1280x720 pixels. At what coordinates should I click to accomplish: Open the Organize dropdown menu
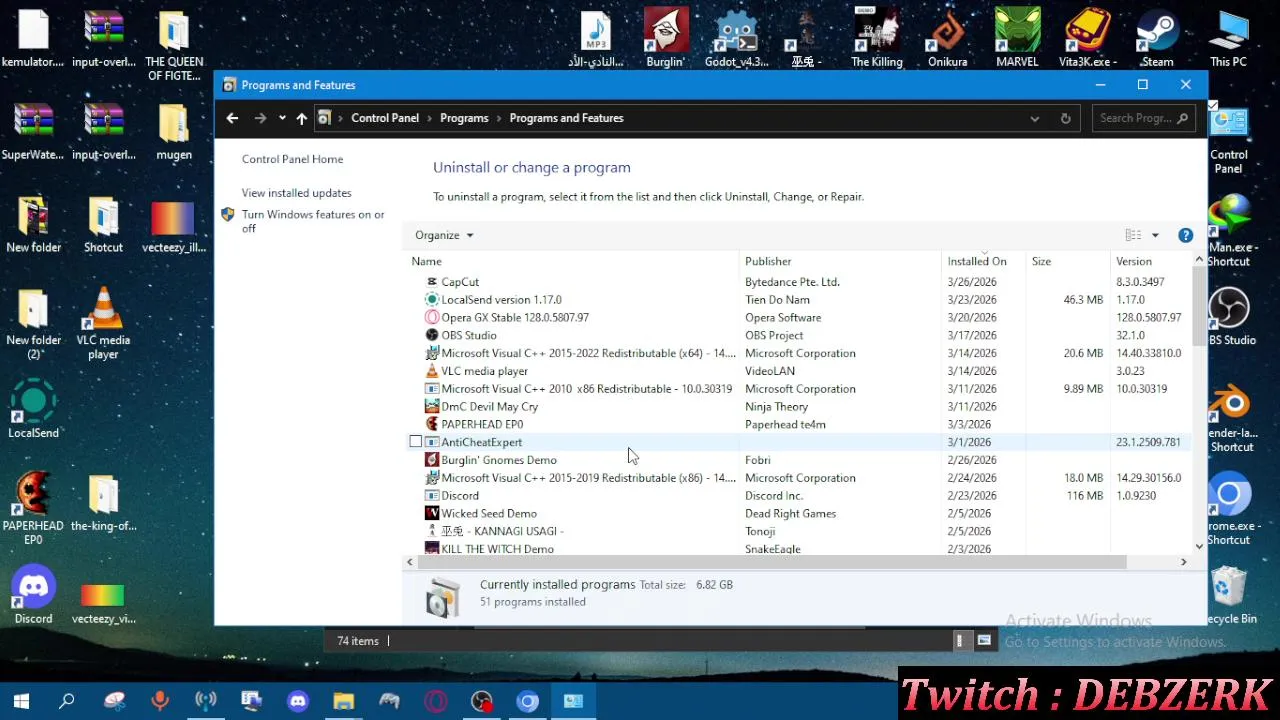(x=444, y=235)
